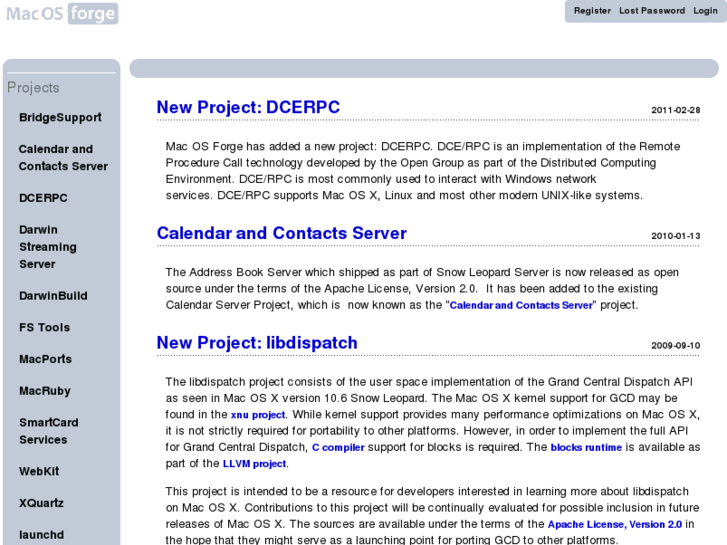Go to XQuartz project
The width and height of the screenshot is (727, 545).
(41, 503)
